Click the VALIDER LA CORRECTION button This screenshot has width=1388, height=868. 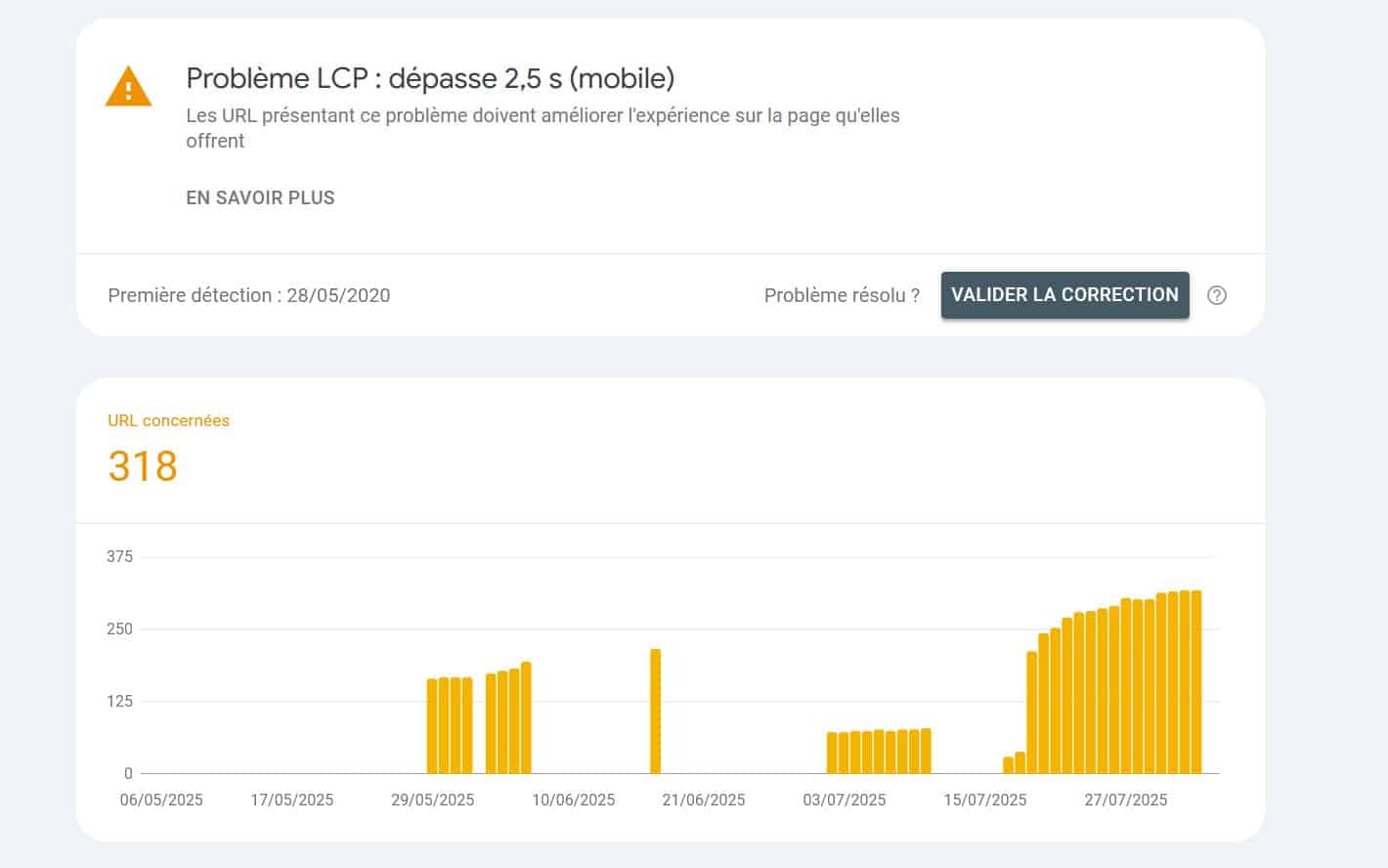coord(1065,295)
